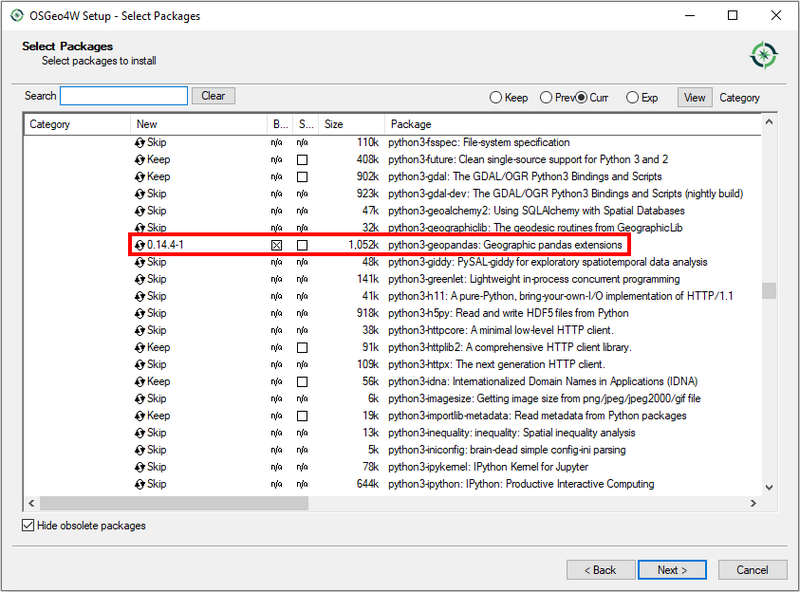The image size is (800, 592).
Task: Toggle the Keep icon for python3-future
Action: [x=140, y=160]
